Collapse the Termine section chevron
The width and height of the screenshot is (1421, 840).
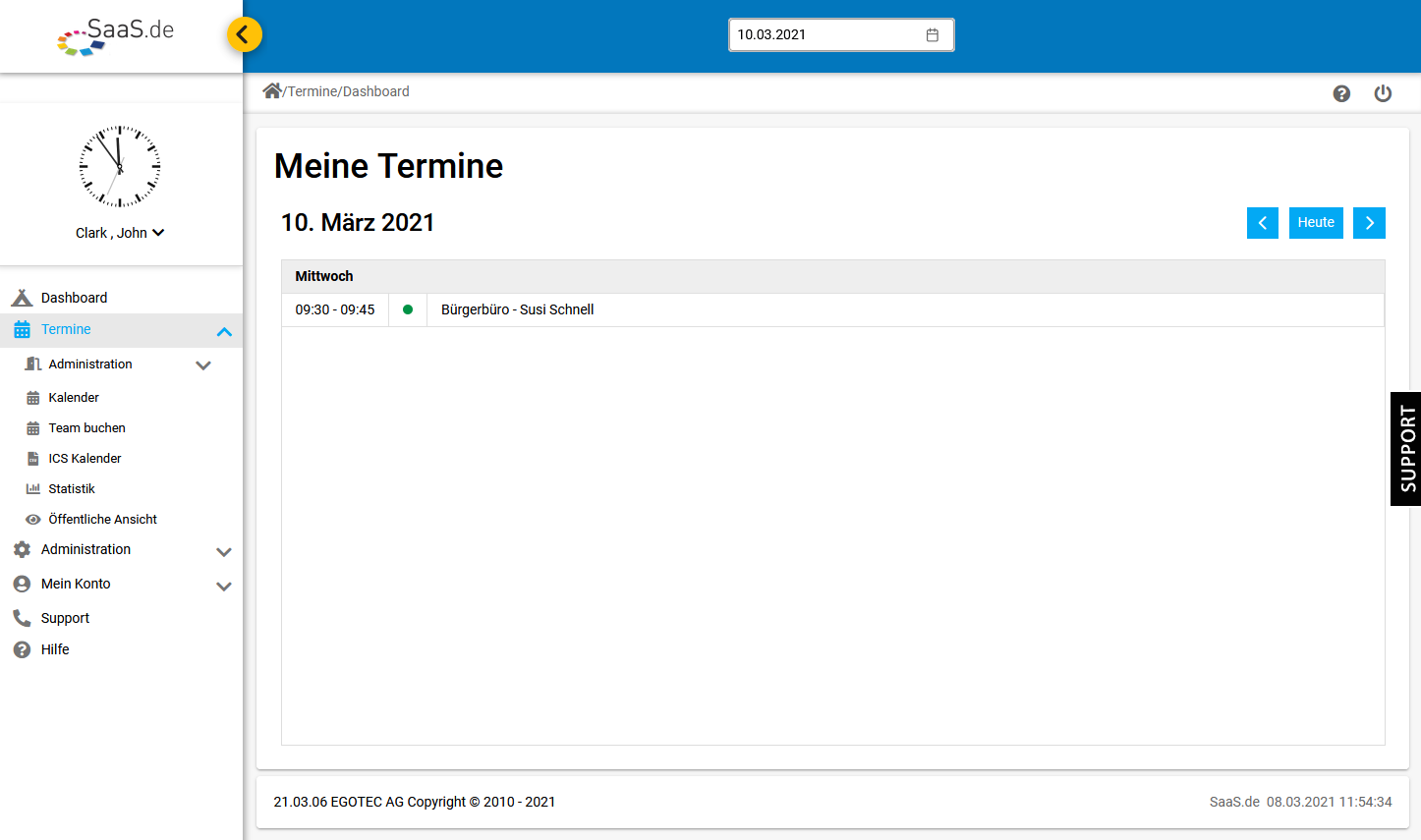click(224, 332)
